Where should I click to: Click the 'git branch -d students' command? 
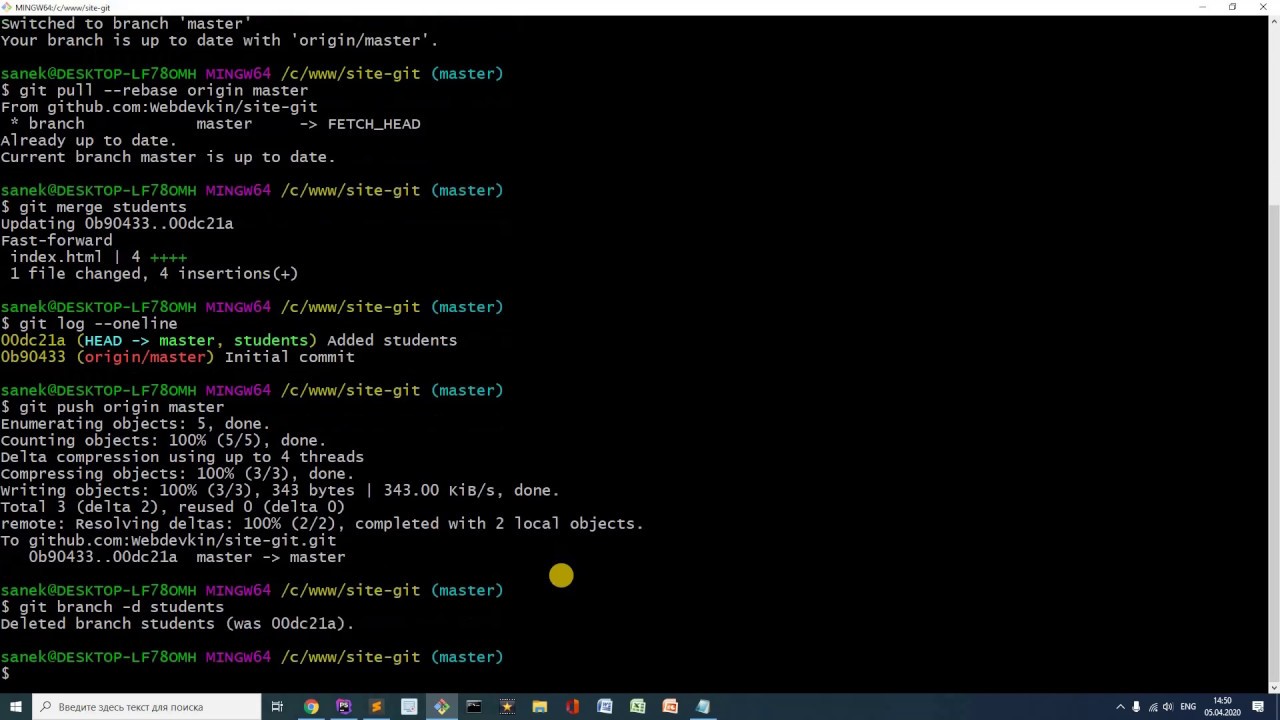pos(122,607)
